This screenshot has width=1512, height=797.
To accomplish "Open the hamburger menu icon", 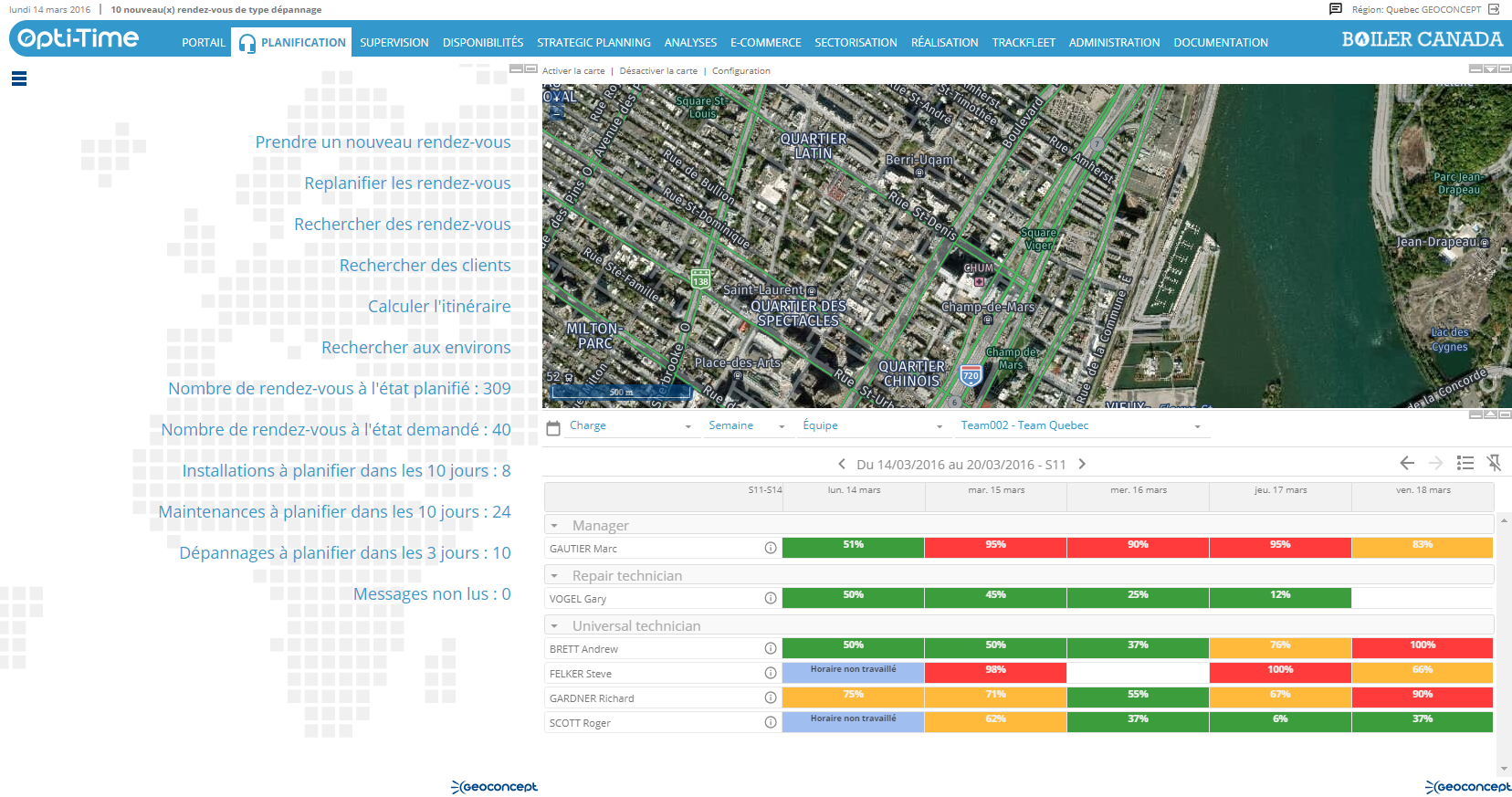I will (19, 79).
